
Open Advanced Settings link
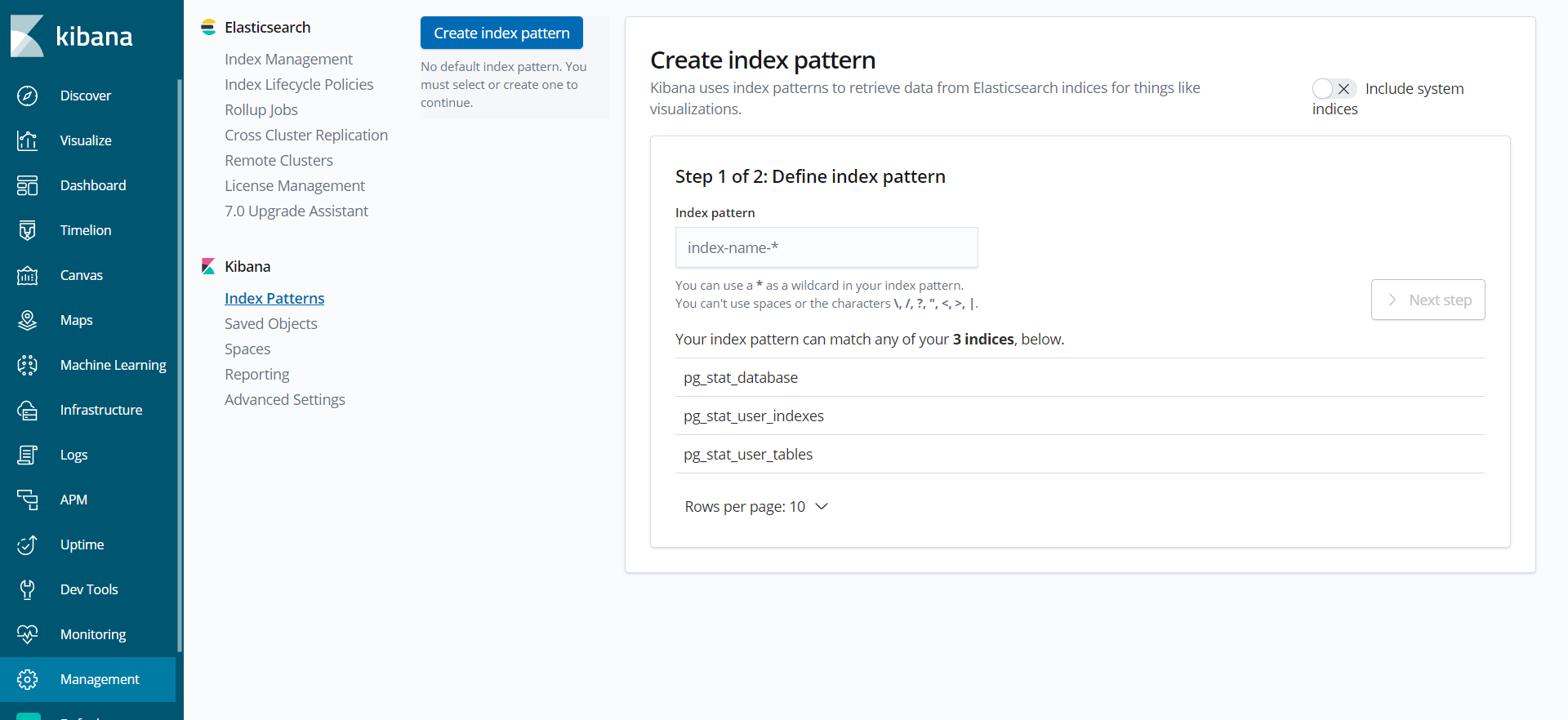(x=285, y=399)
